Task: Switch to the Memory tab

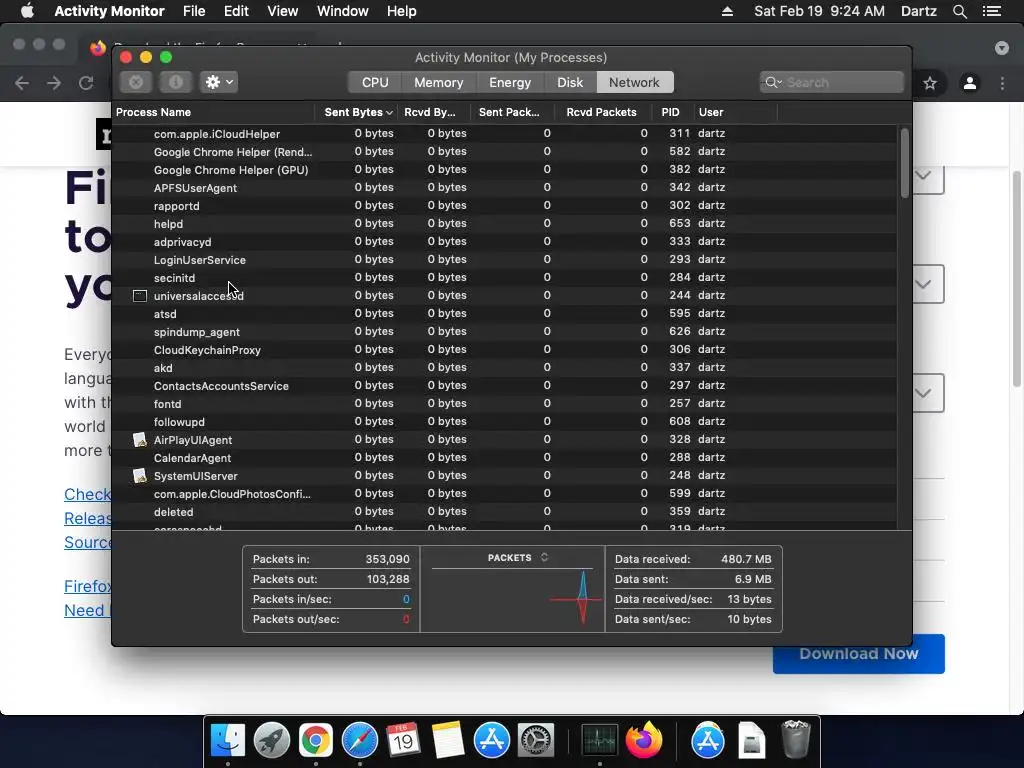Action: click(x=438, y=82)
